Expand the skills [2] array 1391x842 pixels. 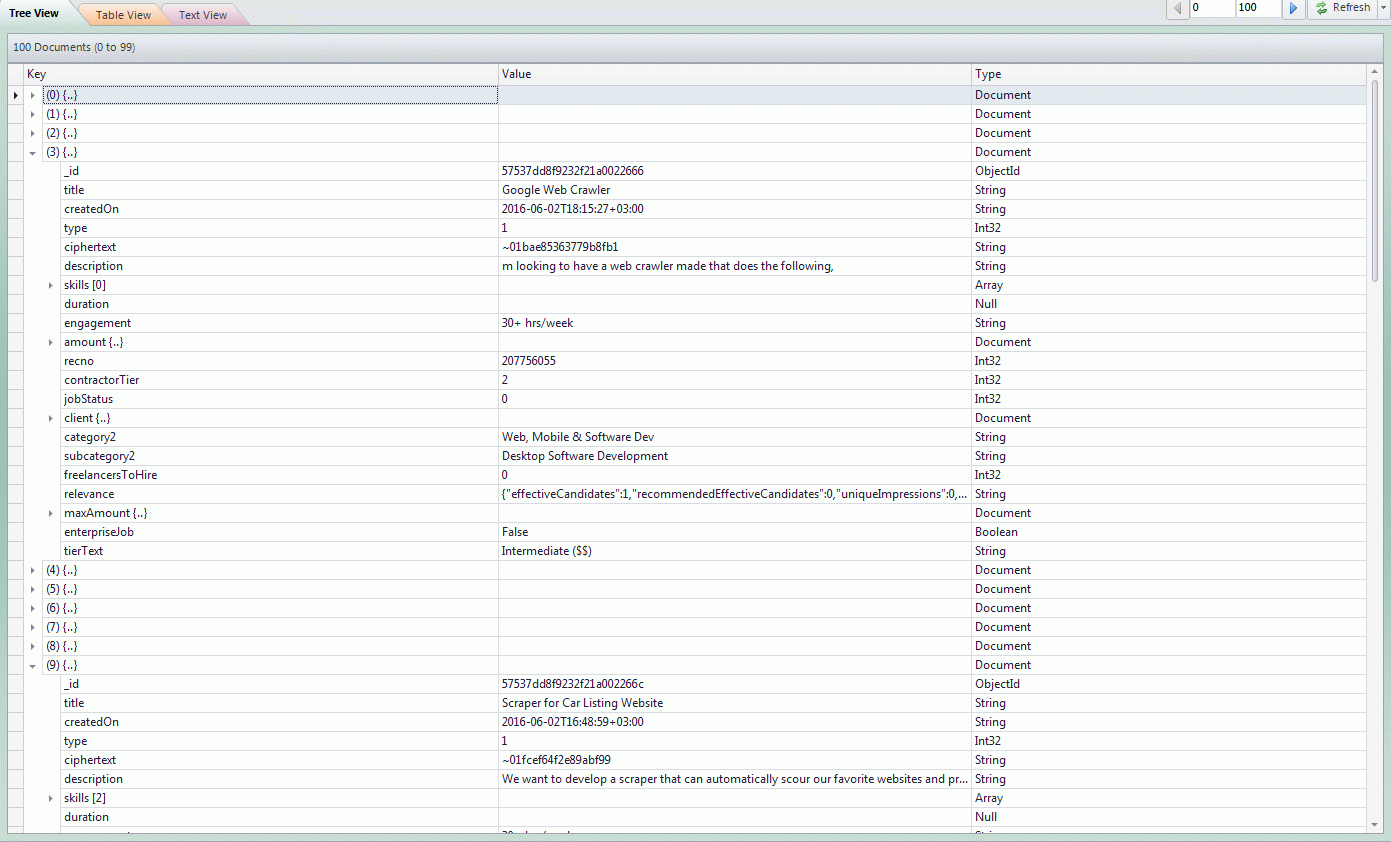[x=51, y=798]
